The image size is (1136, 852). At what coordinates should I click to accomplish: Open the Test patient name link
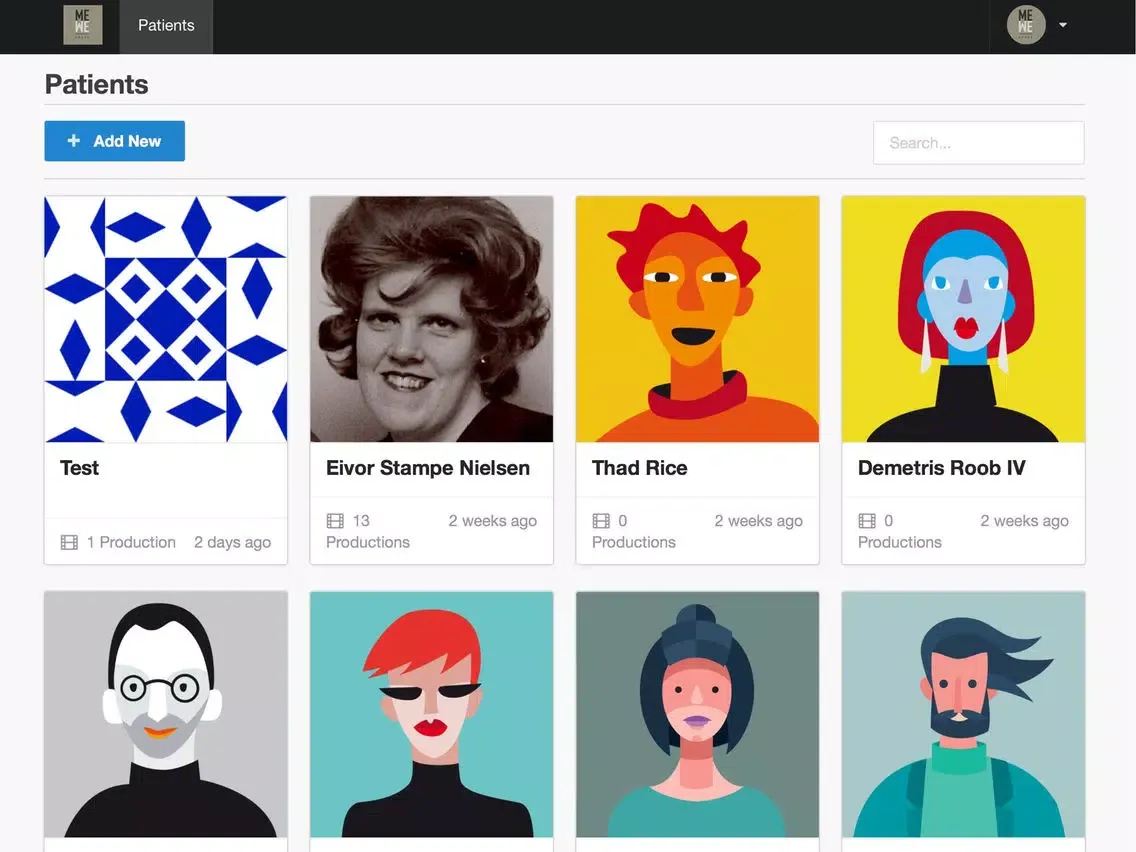[x=80, y=468]
